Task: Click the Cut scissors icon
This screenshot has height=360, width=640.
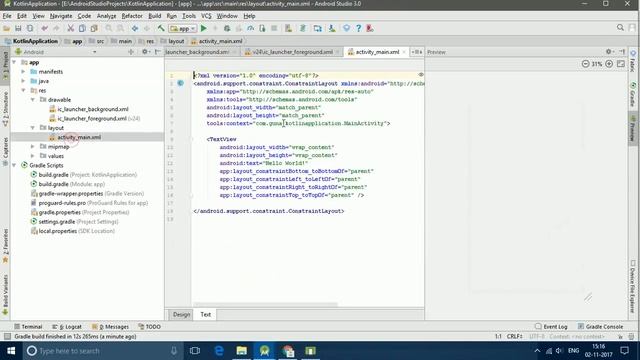Action: pyautogui.click(x=71, y=29)
